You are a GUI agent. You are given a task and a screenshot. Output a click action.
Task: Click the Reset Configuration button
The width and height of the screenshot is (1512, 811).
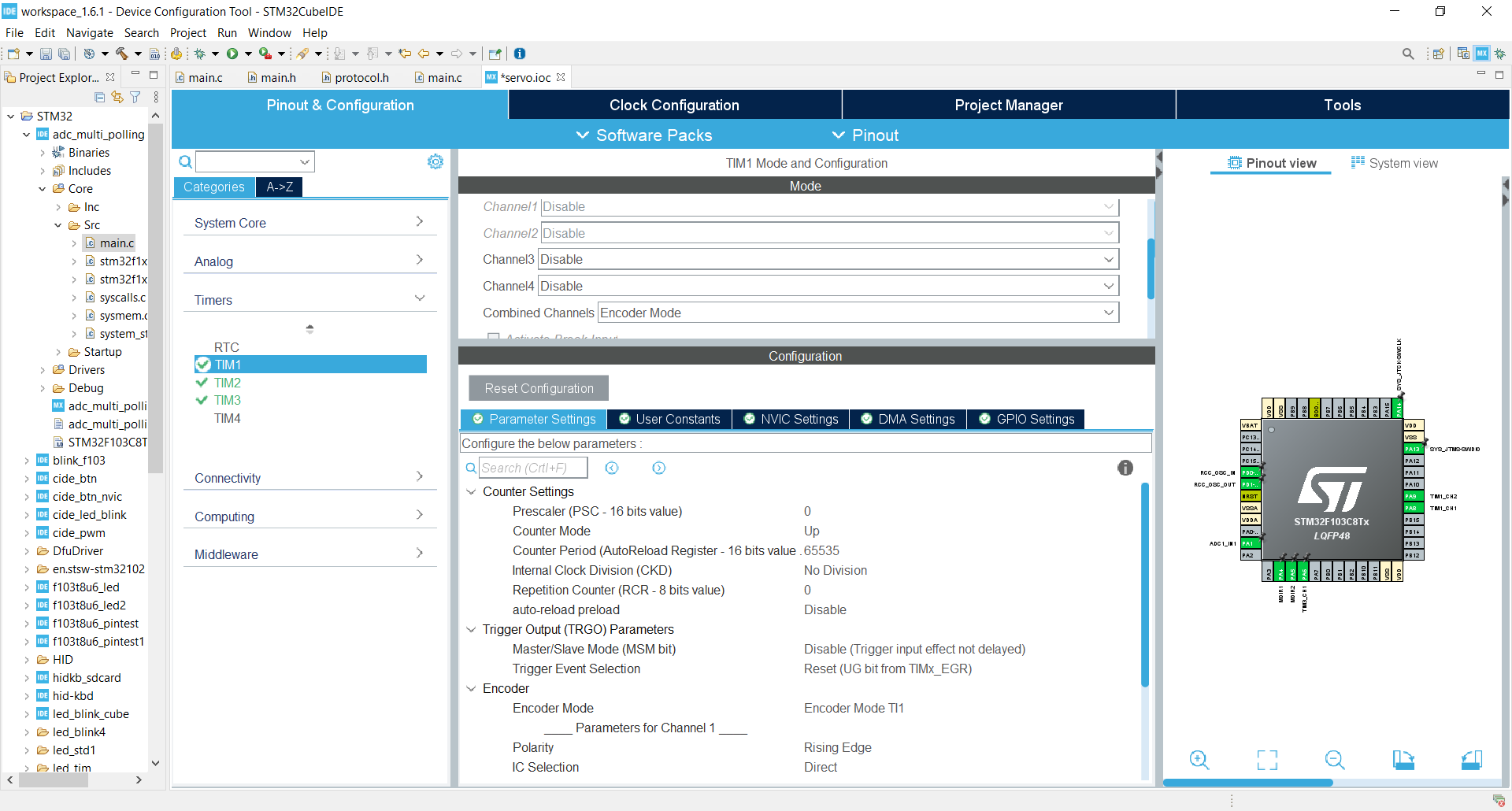tap(539, 388)
